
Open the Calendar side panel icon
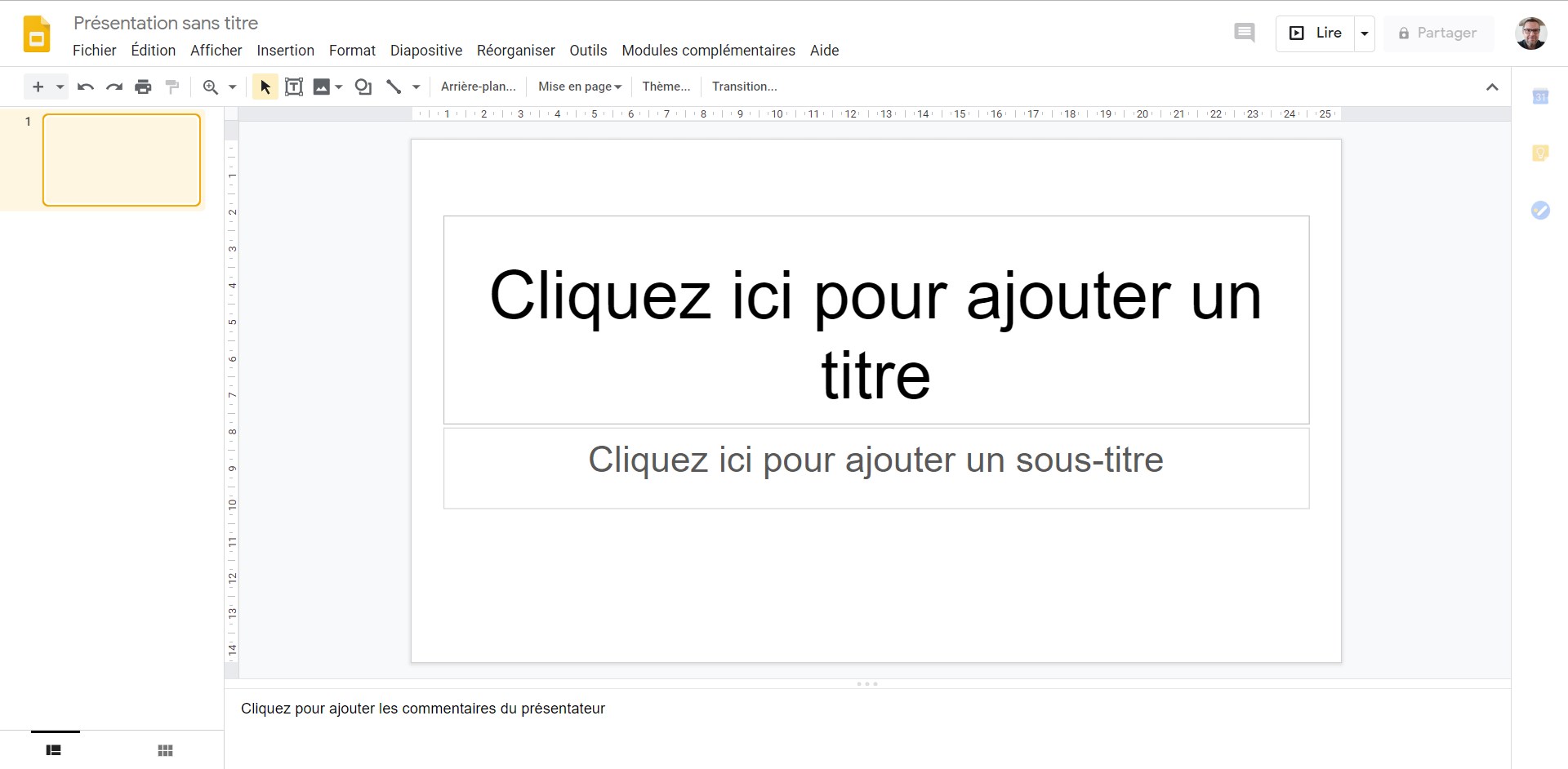tap(1540, 97)
